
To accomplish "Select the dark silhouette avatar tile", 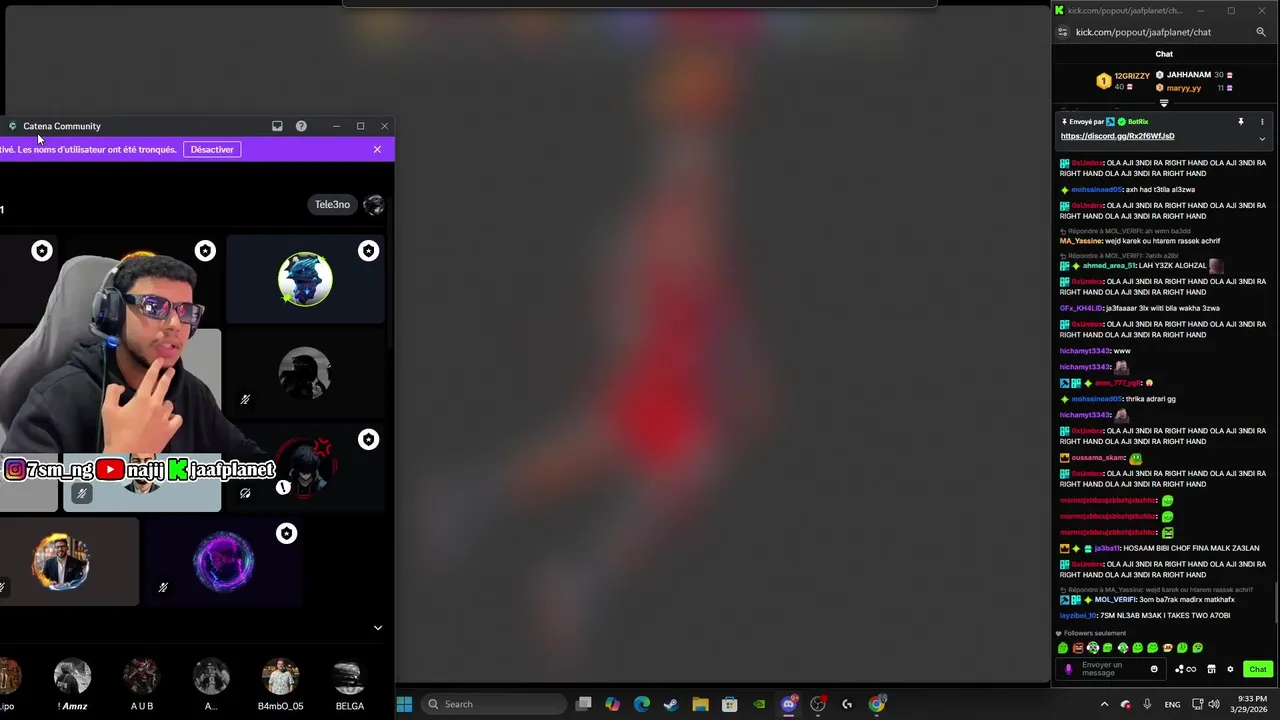I will (304, 373).
